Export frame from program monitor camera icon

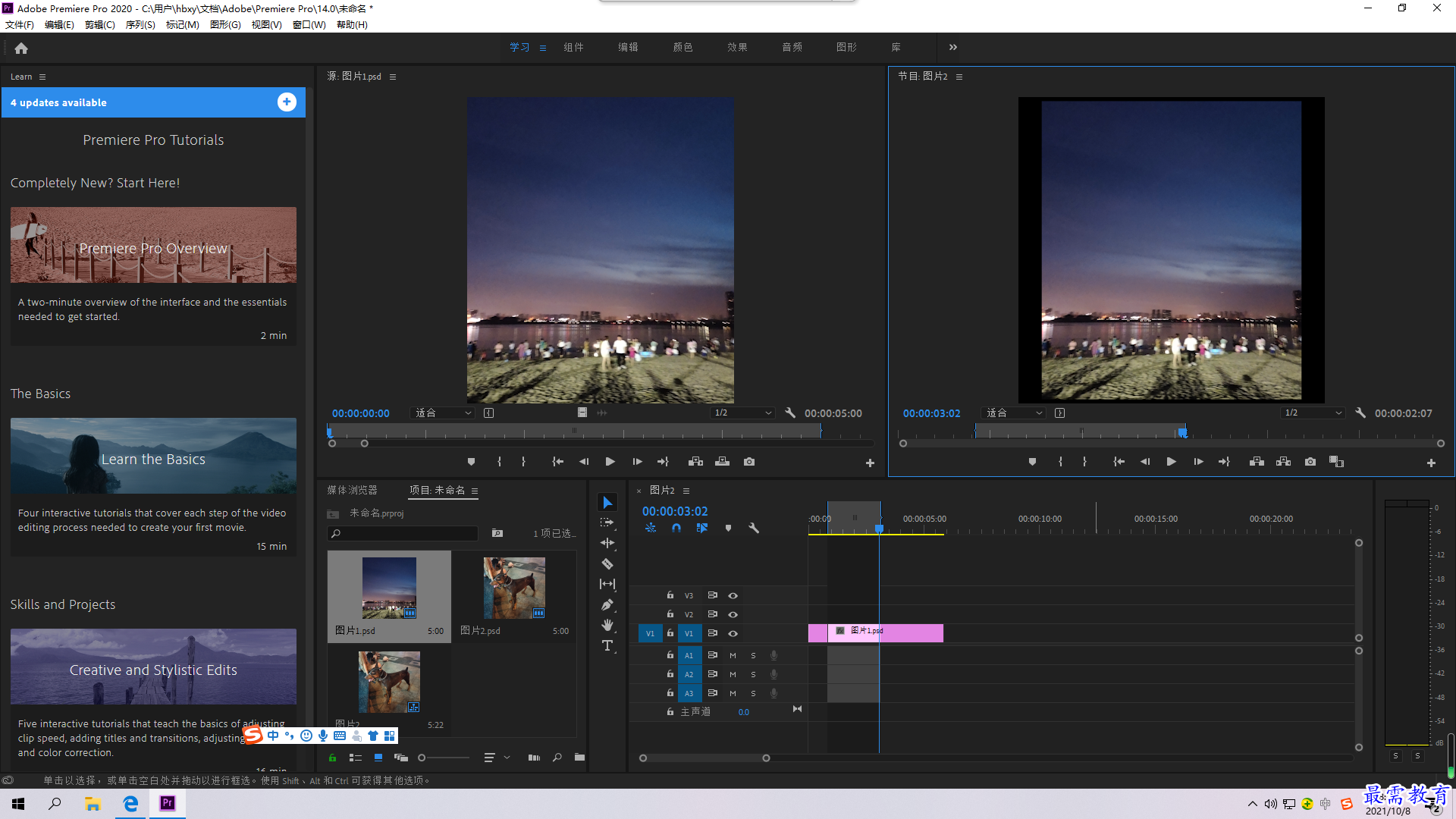click(x=1310, y=462)
